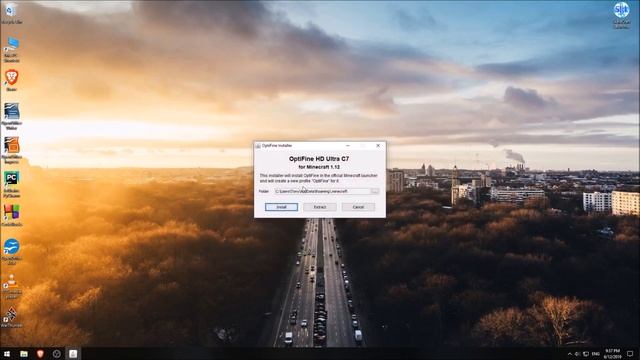The height and width of the screenshot is (360, 640).
Task: Select the My PC shortcut on the desktop
Action: coord(11,49)
